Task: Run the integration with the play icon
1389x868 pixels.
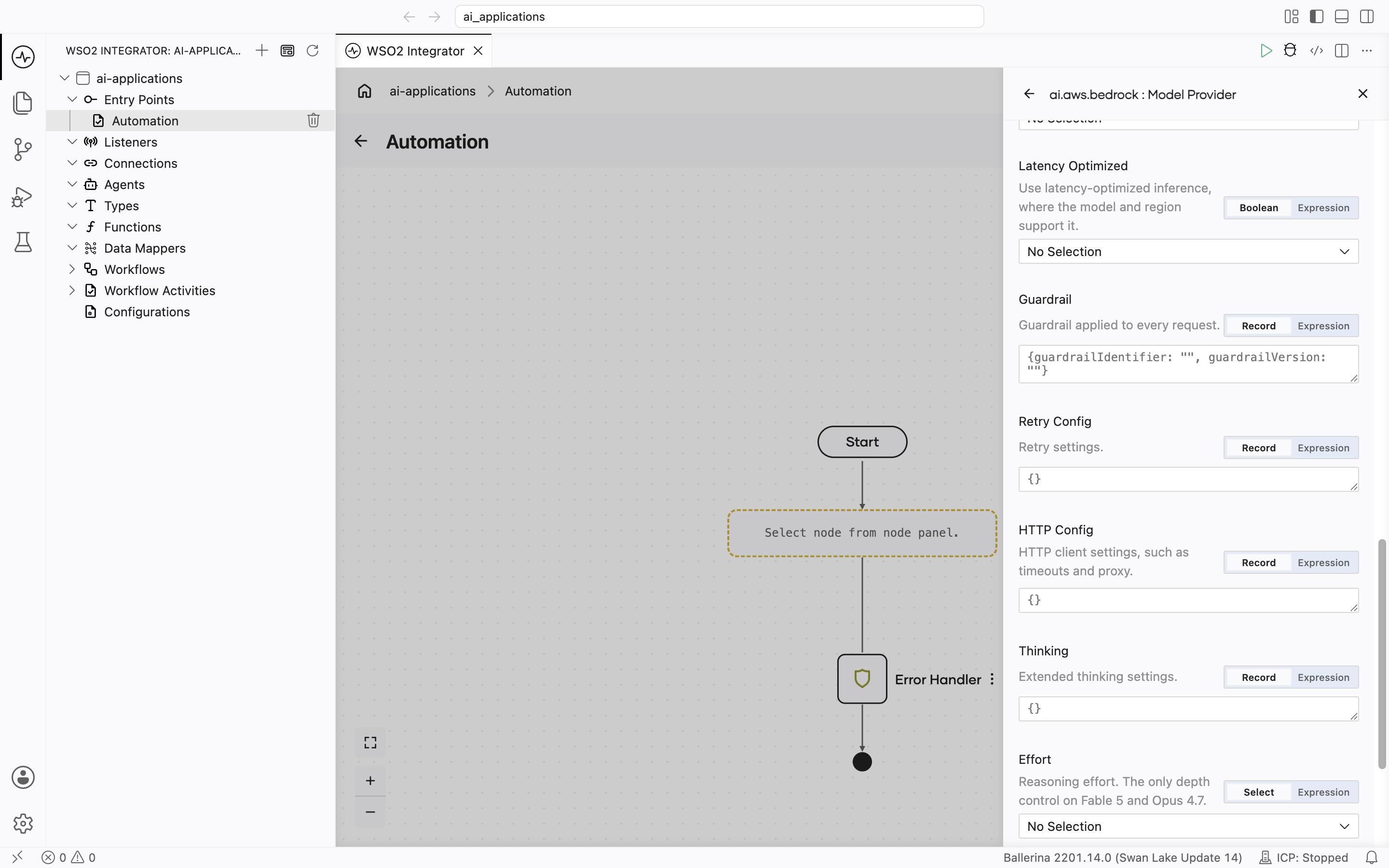Action: 1266,51
